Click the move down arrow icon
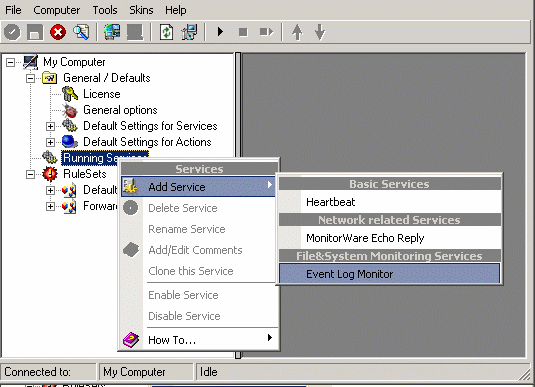535x387 pixels. (320, 32)
